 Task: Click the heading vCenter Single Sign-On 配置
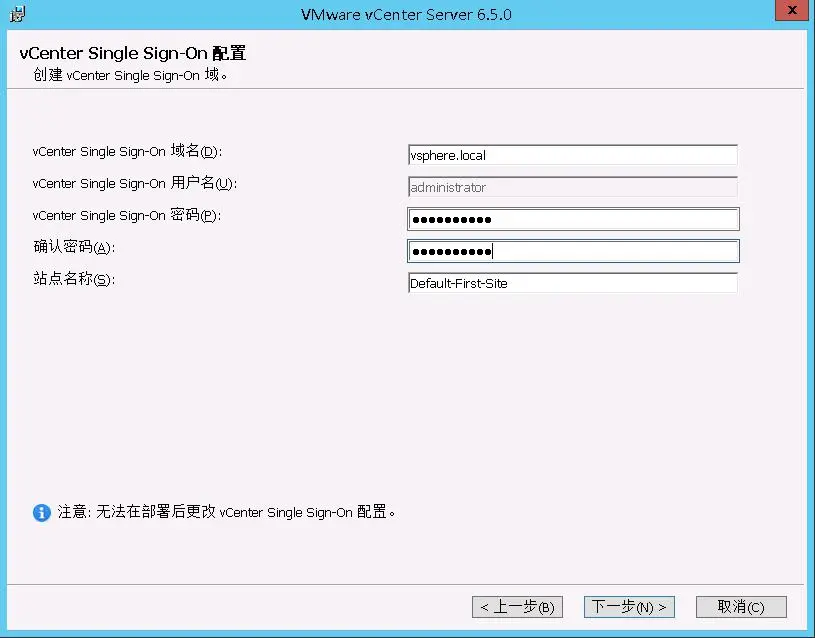point(133,53)
